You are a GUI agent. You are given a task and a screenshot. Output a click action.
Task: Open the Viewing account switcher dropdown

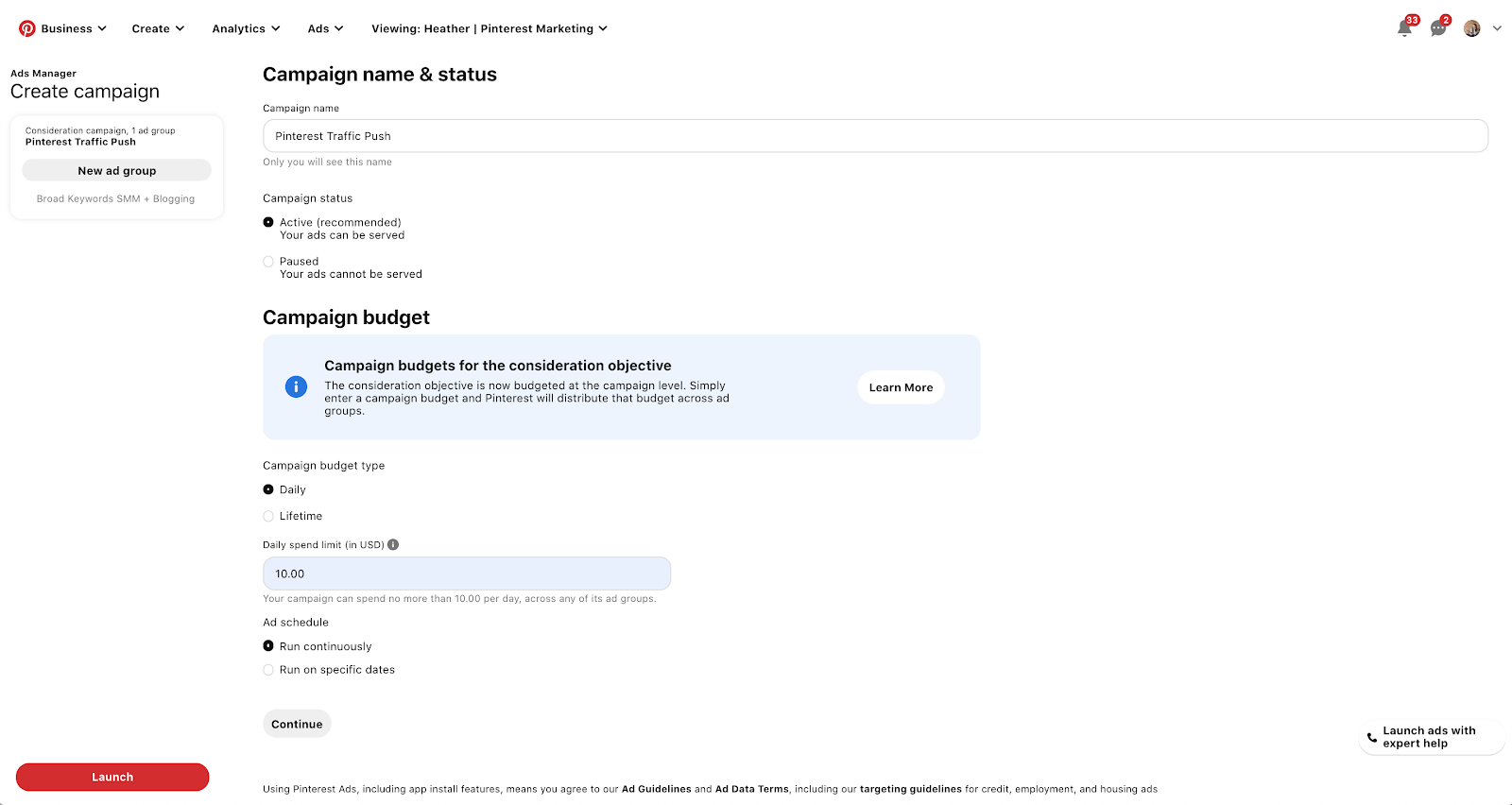(490, 28)
